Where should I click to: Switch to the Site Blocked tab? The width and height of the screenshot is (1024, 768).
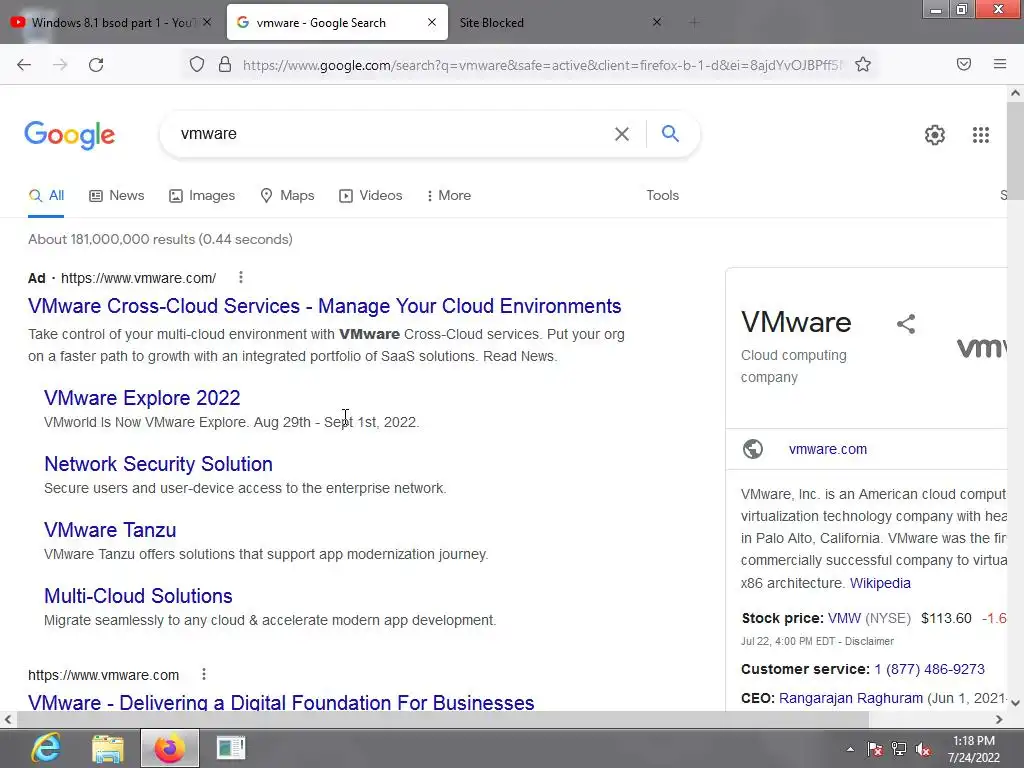click(x=491, y=22)
